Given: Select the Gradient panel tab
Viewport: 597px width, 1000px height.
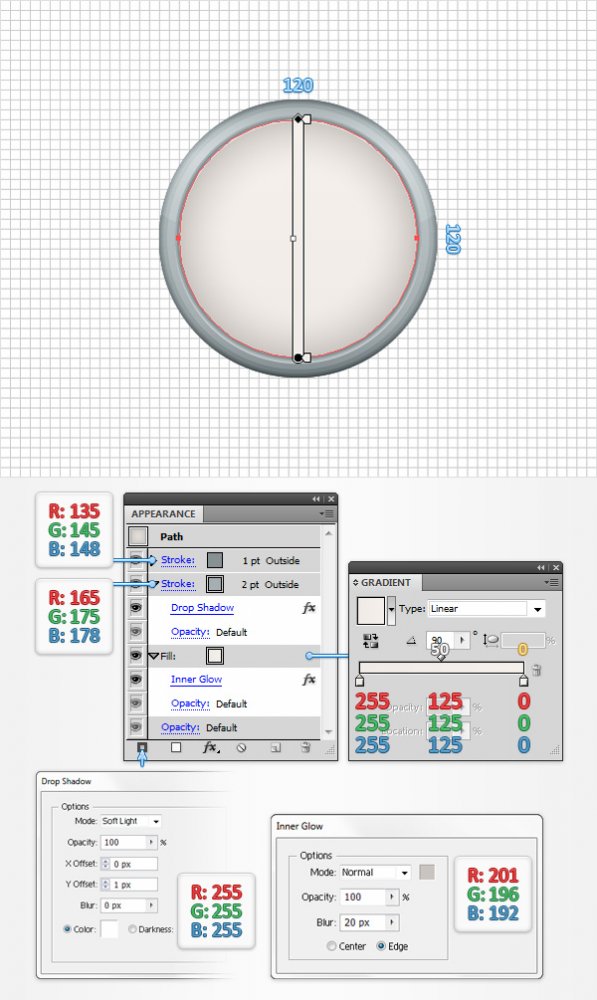Looking at the screenshot, I should (385, 582).
